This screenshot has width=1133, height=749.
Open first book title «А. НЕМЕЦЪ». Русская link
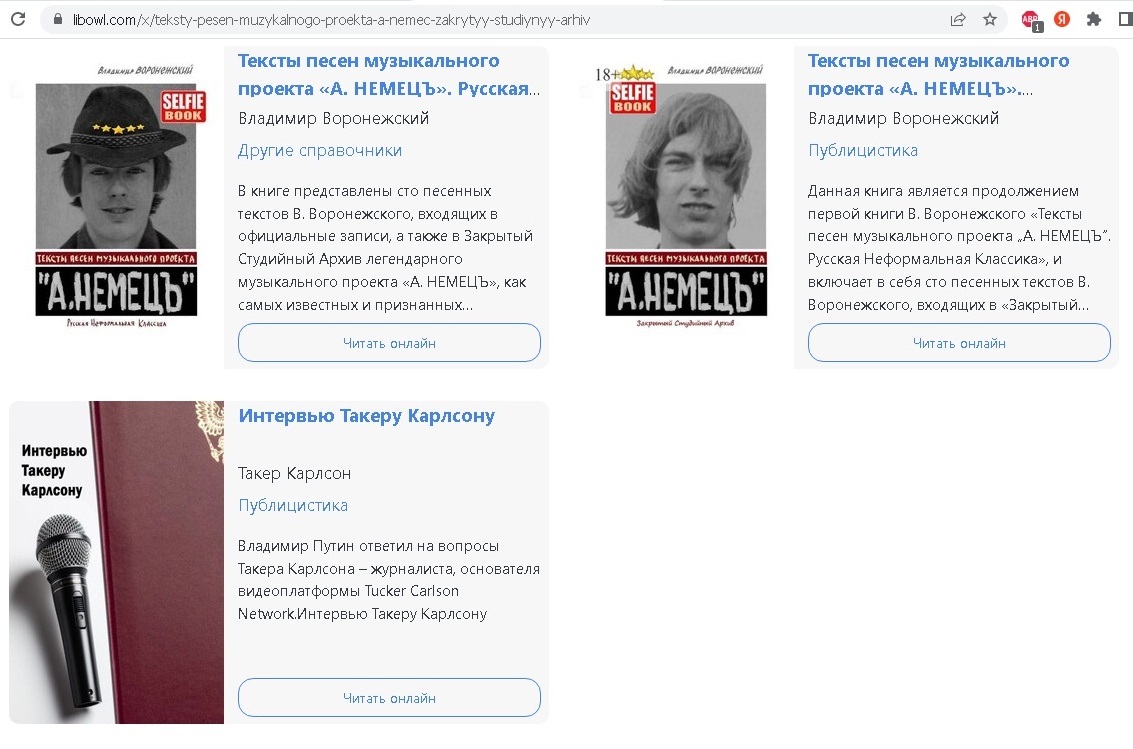[x=389, y=74]
